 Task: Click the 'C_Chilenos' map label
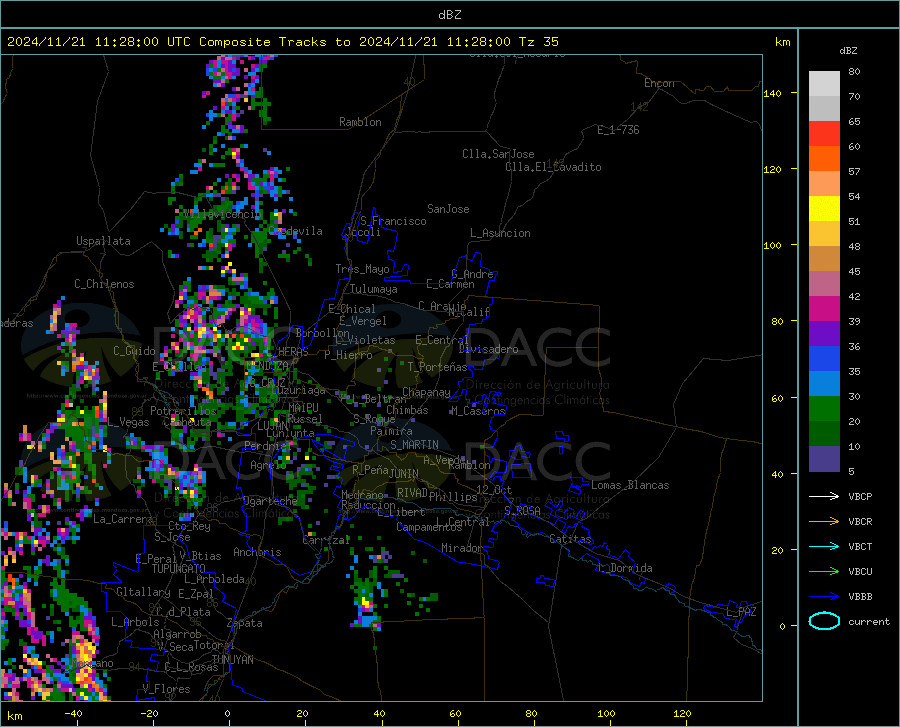(x=104, y=284)
